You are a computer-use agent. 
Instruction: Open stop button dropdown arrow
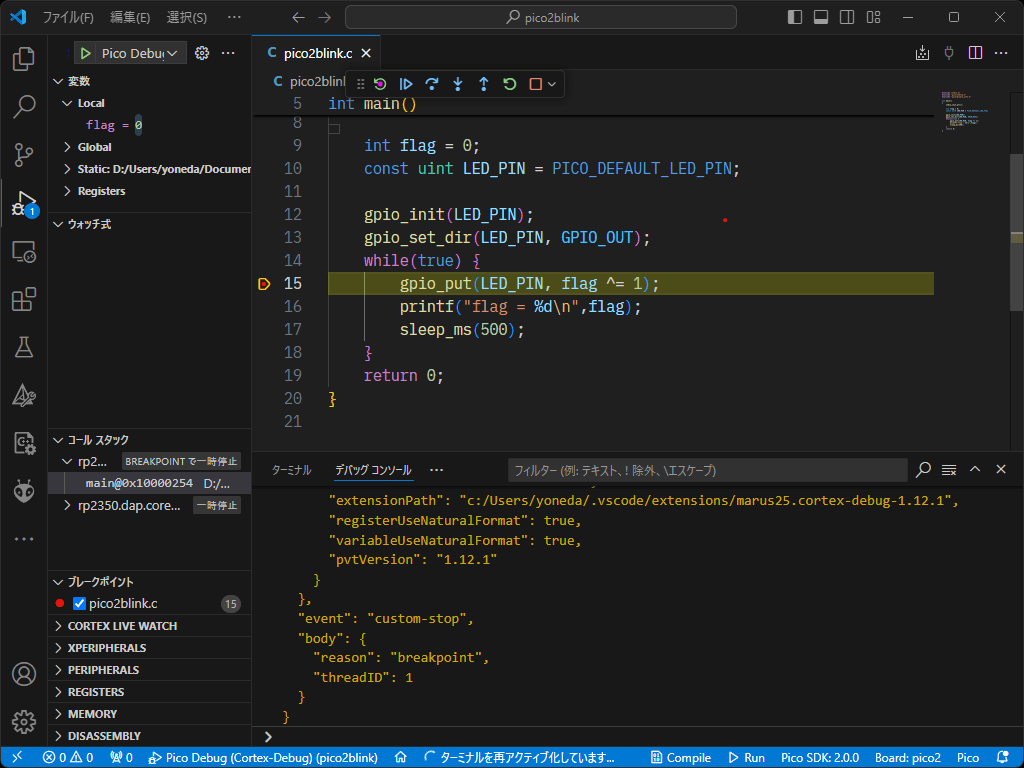tap(552, 84)
